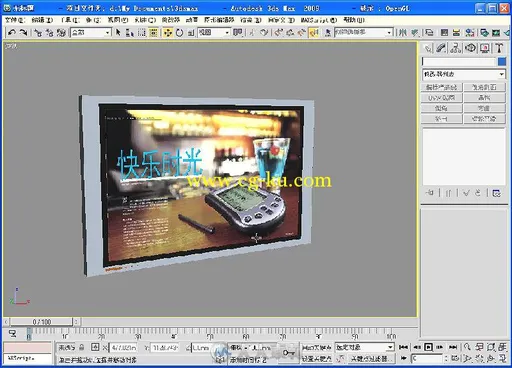This screenshot has width=512, height=368.
Task: Open the Select by Name dialog
Action: point(130,32)
